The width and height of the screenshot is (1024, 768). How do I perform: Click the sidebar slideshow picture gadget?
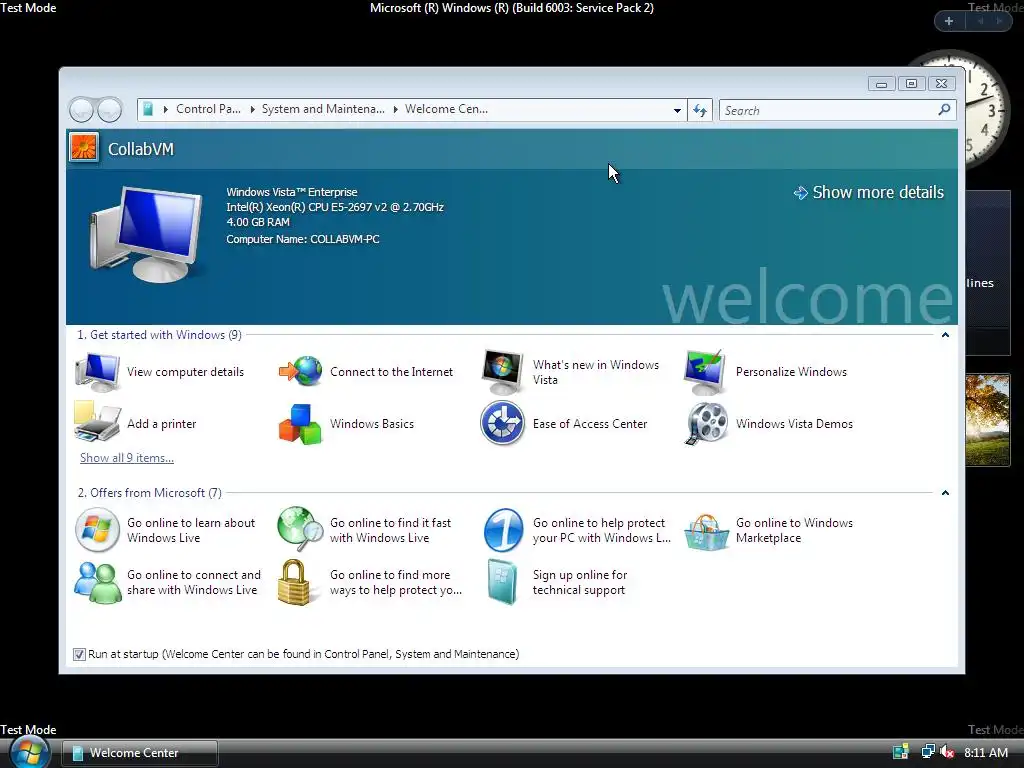(x=987, y=420)
